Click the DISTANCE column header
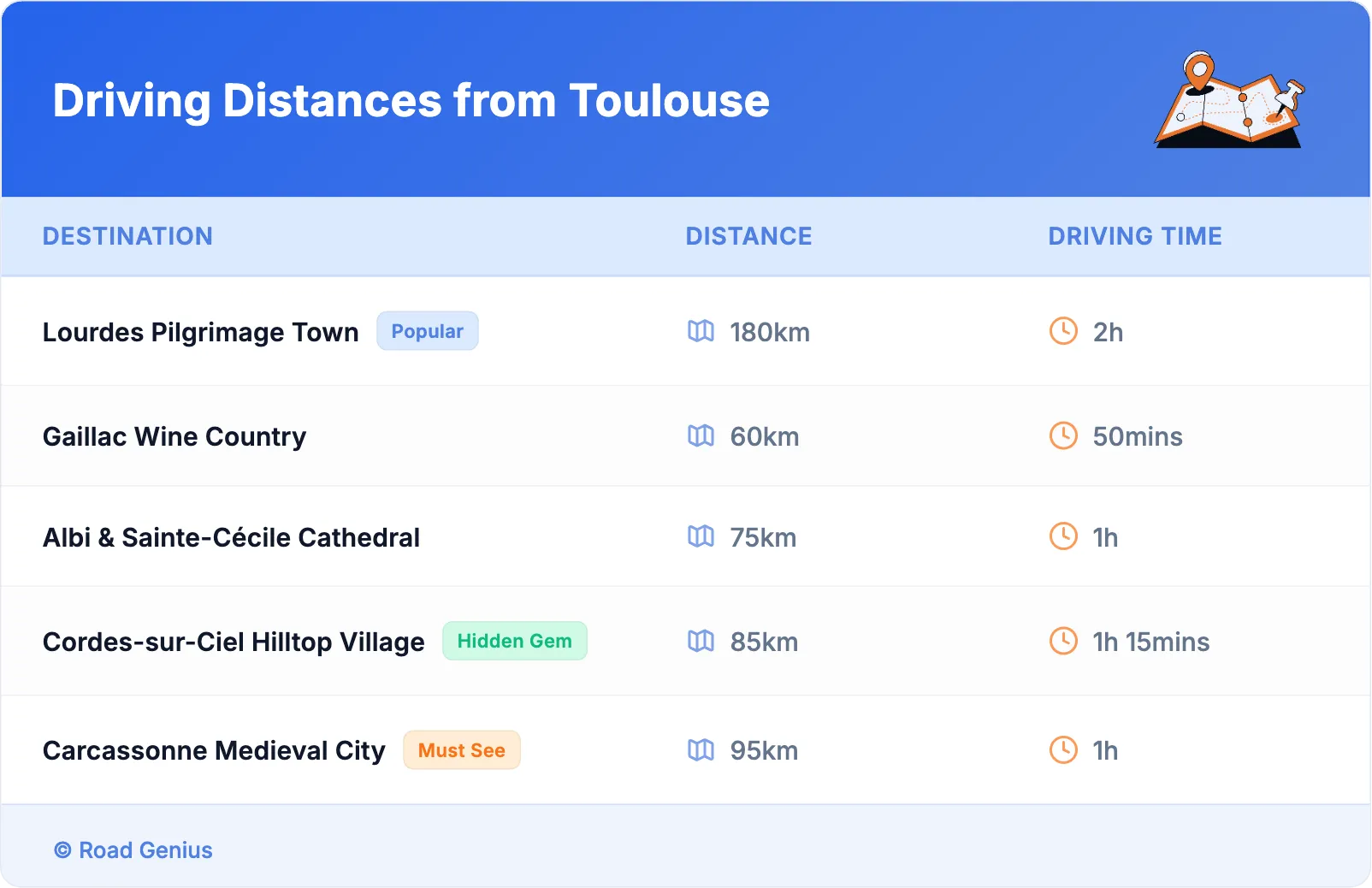1372x888 pixels. pos(749,236)
